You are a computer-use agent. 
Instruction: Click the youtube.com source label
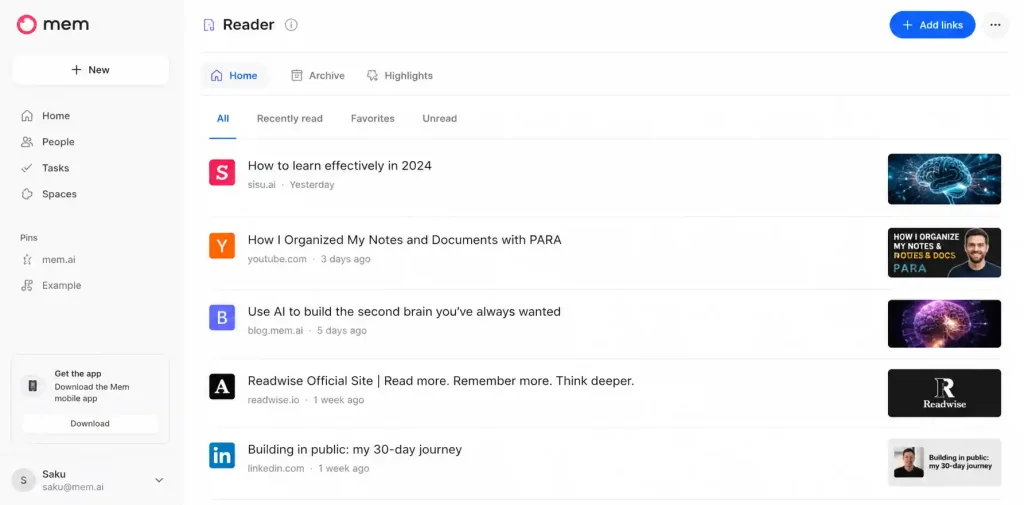pyautogui.click(x=277, y=259)
